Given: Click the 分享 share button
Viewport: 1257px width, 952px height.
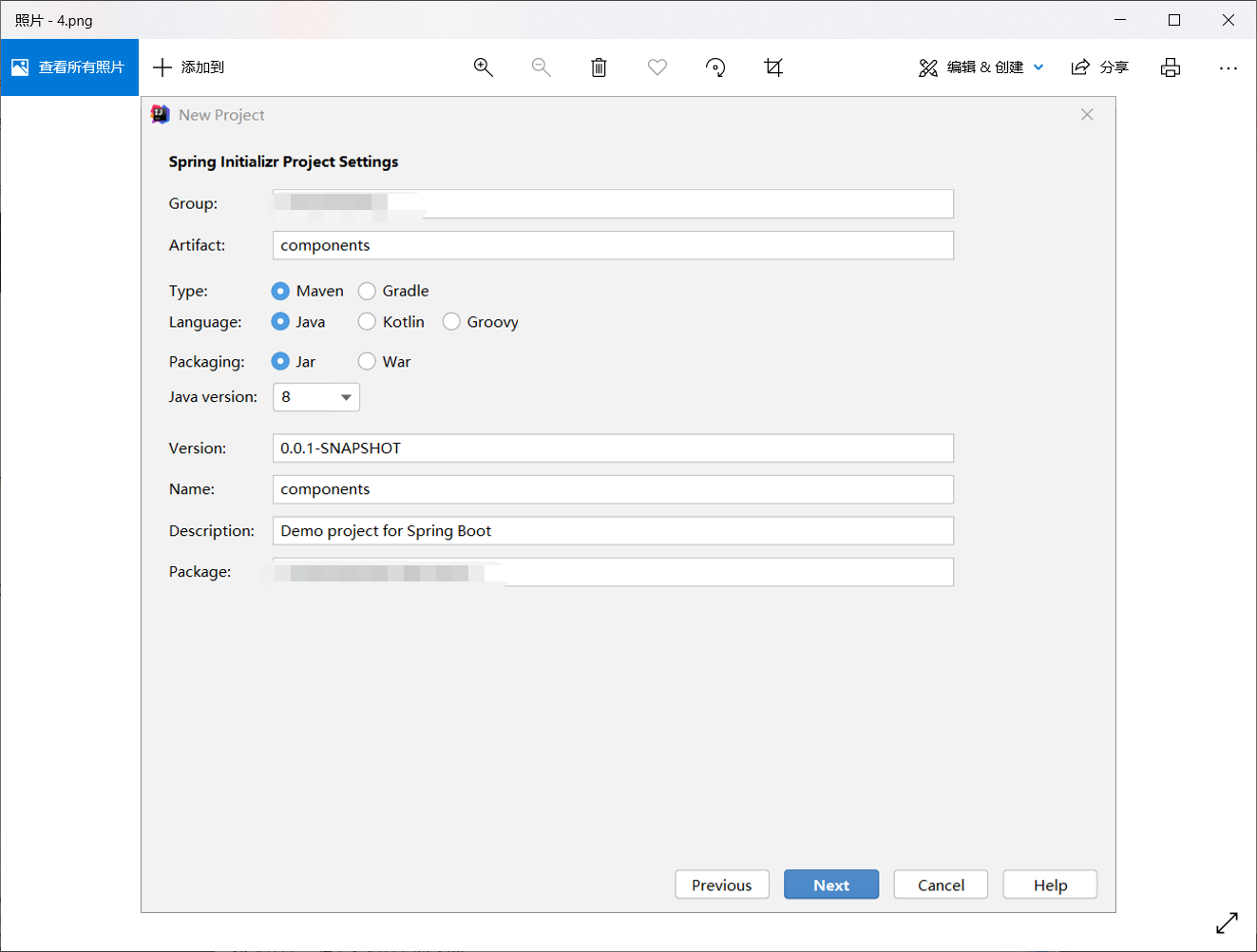Looking at the screenshot, I should pyautogui.click(x=1100, y=67).
